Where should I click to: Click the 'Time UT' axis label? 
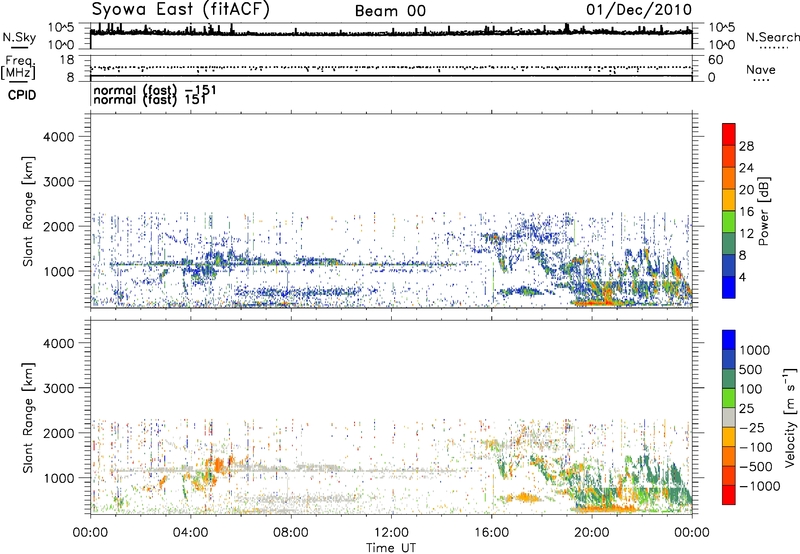click(391, 548)
